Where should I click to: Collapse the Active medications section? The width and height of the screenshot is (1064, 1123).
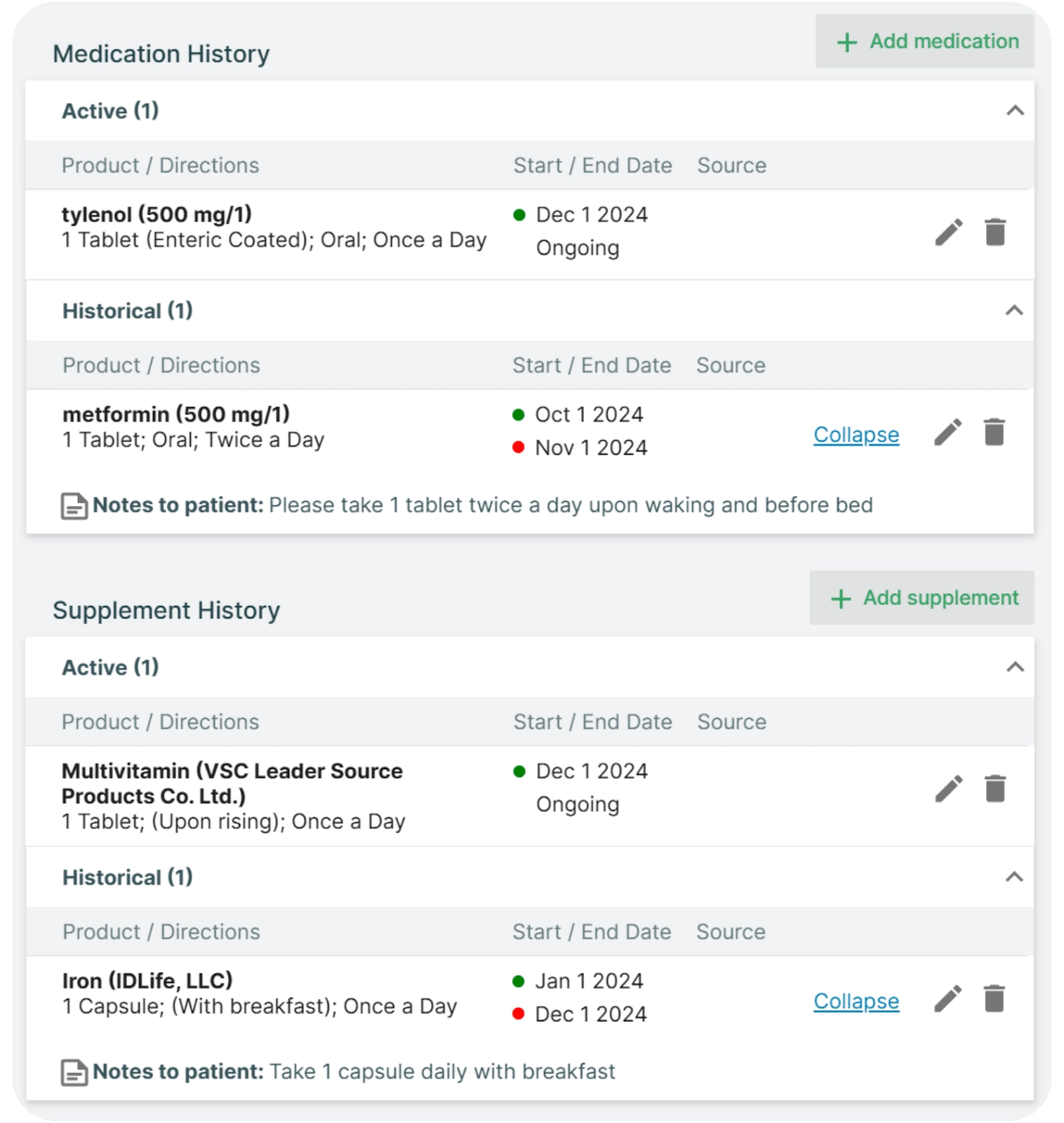pos(1012,111)
